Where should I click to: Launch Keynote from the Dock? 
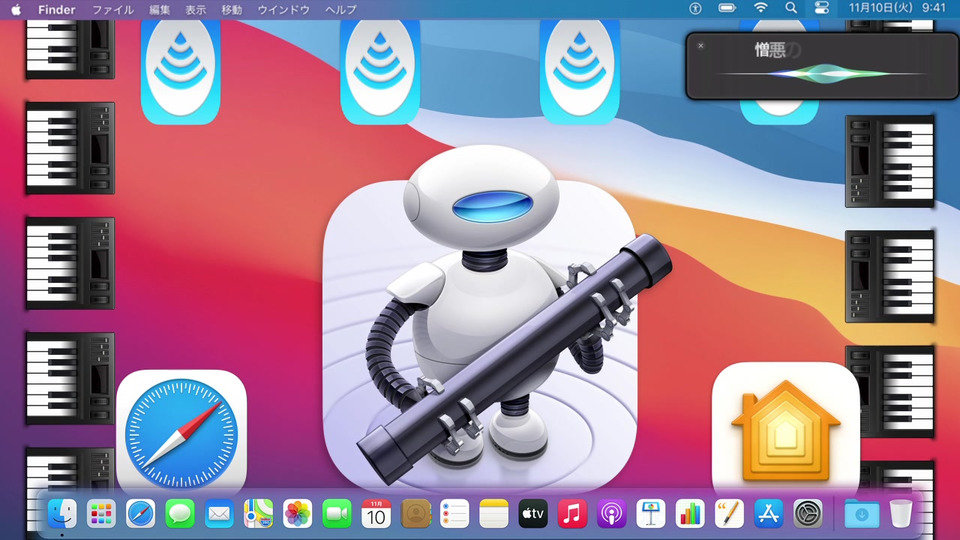pos(651,514)
